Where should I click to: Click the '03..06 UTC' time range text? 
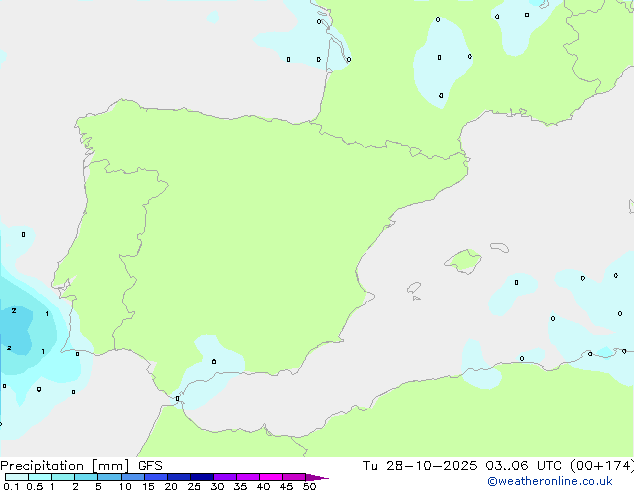[x=524, y=466]
